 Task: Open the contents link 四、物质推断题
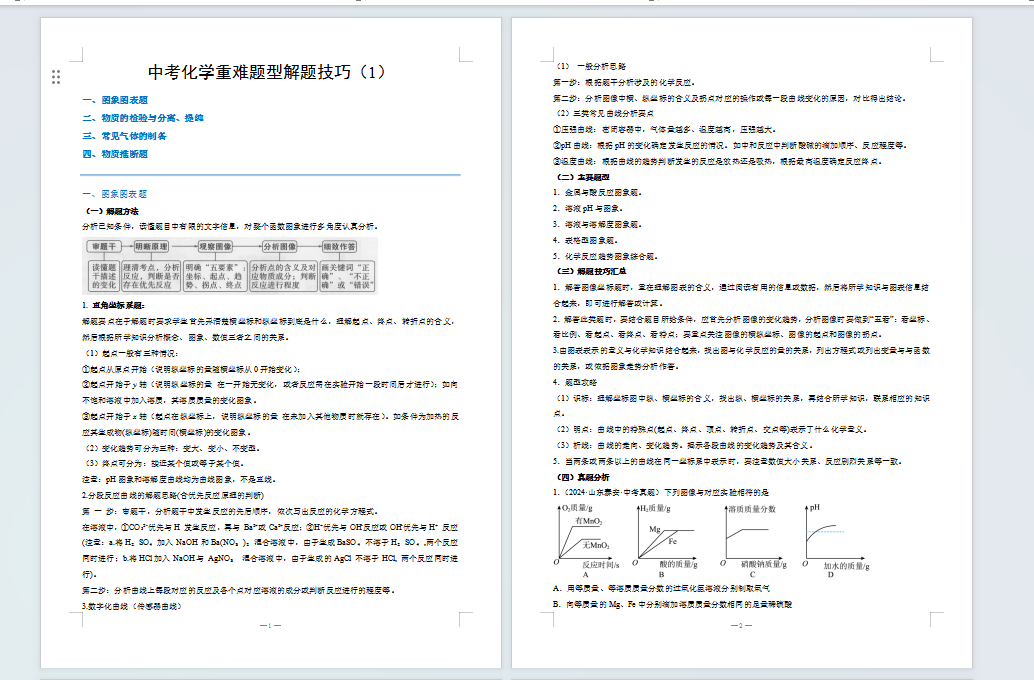[x=115, y=154]
